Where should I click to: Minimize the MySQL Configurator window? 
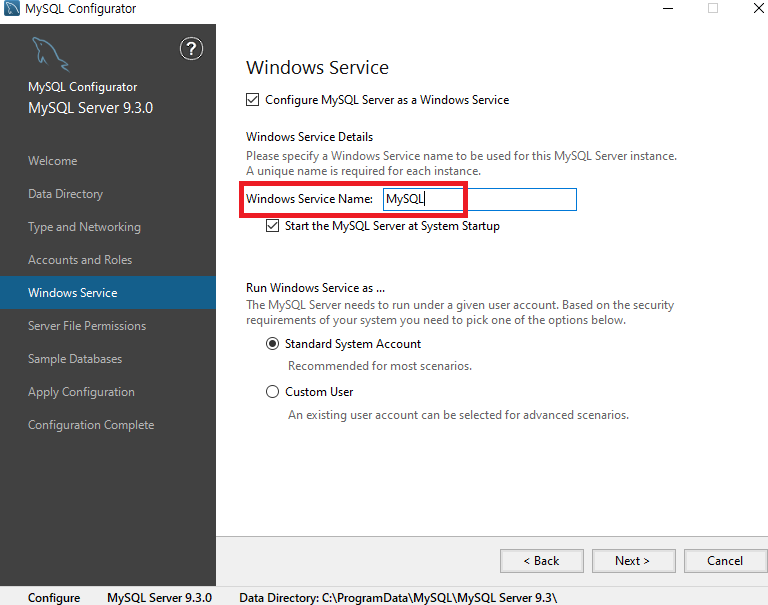668,8
